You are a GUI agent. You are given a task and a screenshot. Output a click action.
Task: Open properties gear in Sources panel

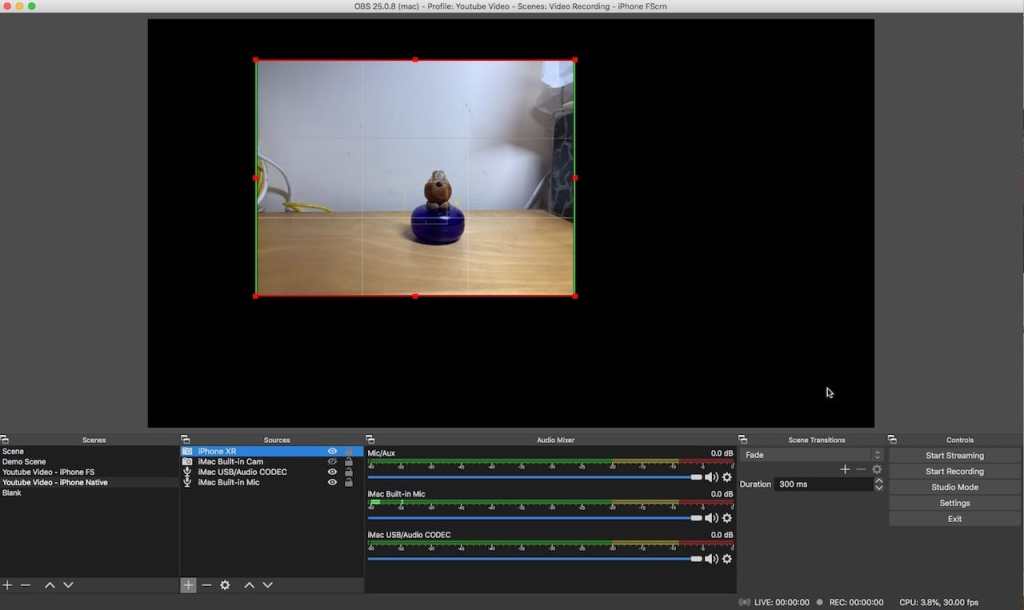click(225, 585)
